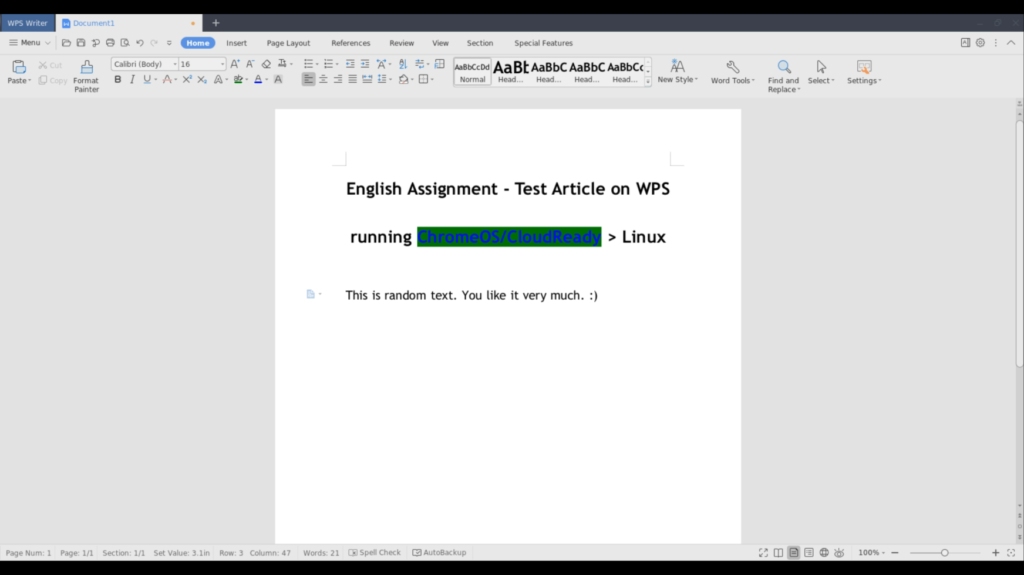Open the Word Tools wrench icon

pos(733,67)
